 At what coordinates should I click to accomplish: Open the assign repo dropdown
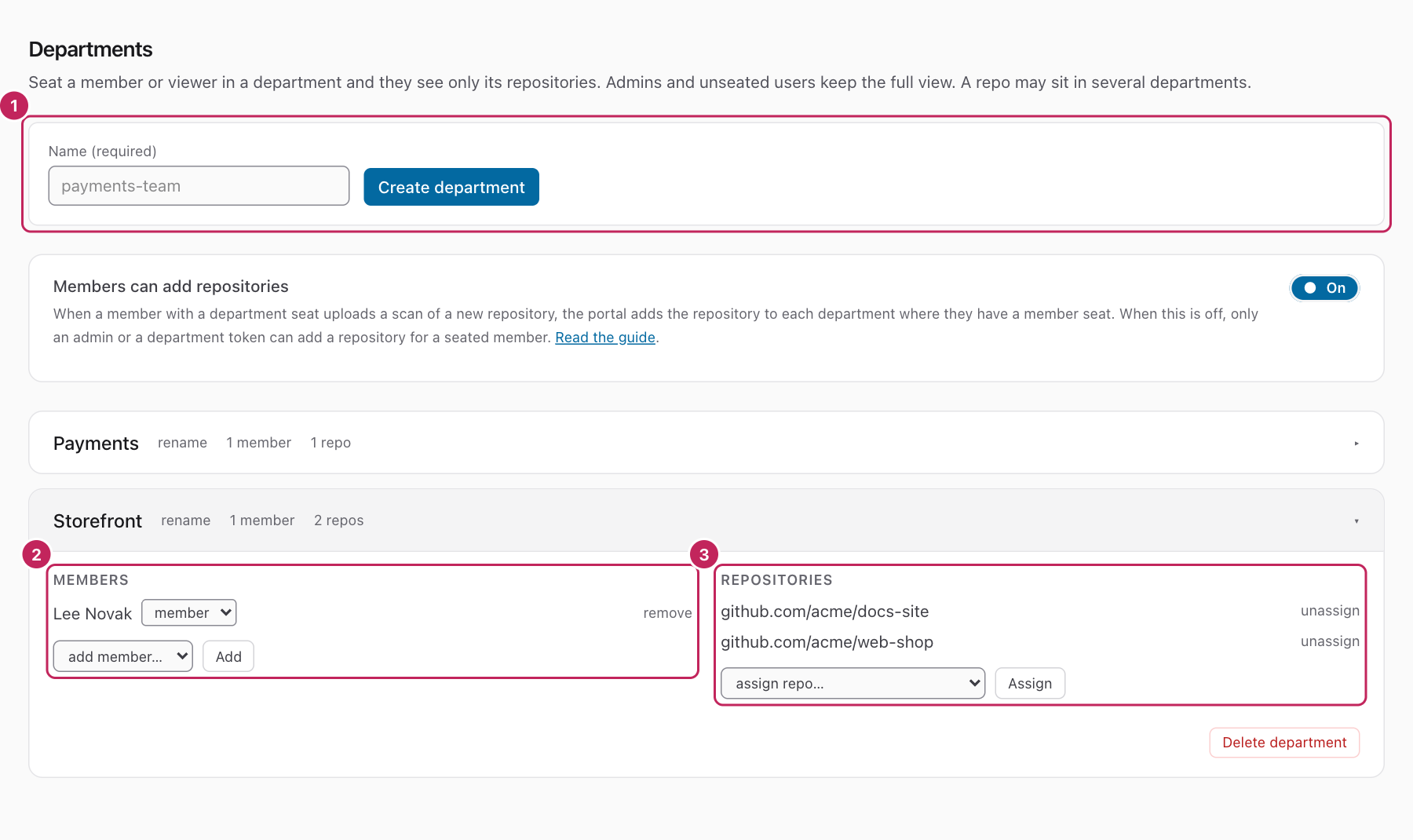tap(853, 683)
